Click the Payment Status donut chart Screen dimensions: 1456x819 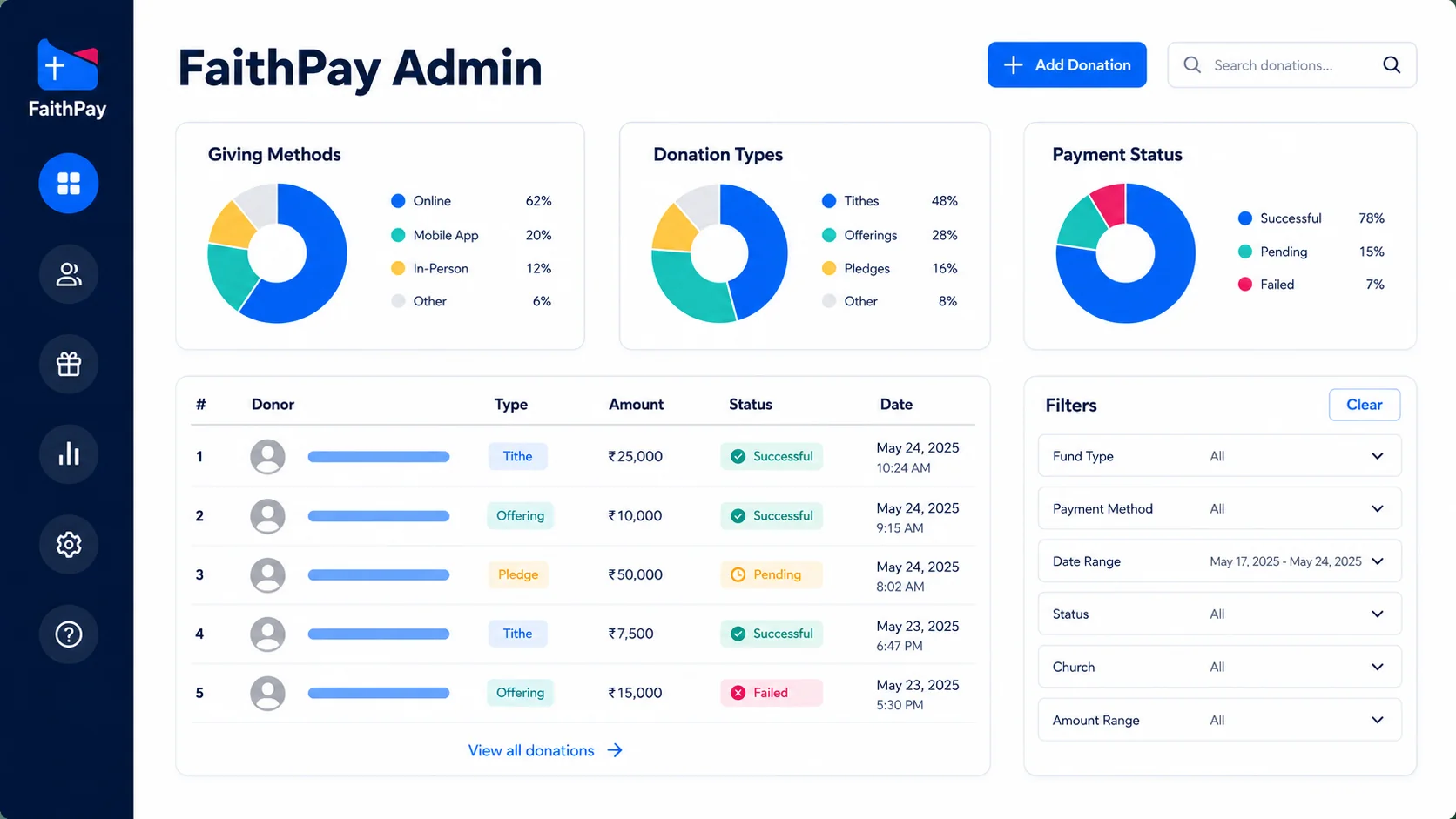coord(1125,253)
